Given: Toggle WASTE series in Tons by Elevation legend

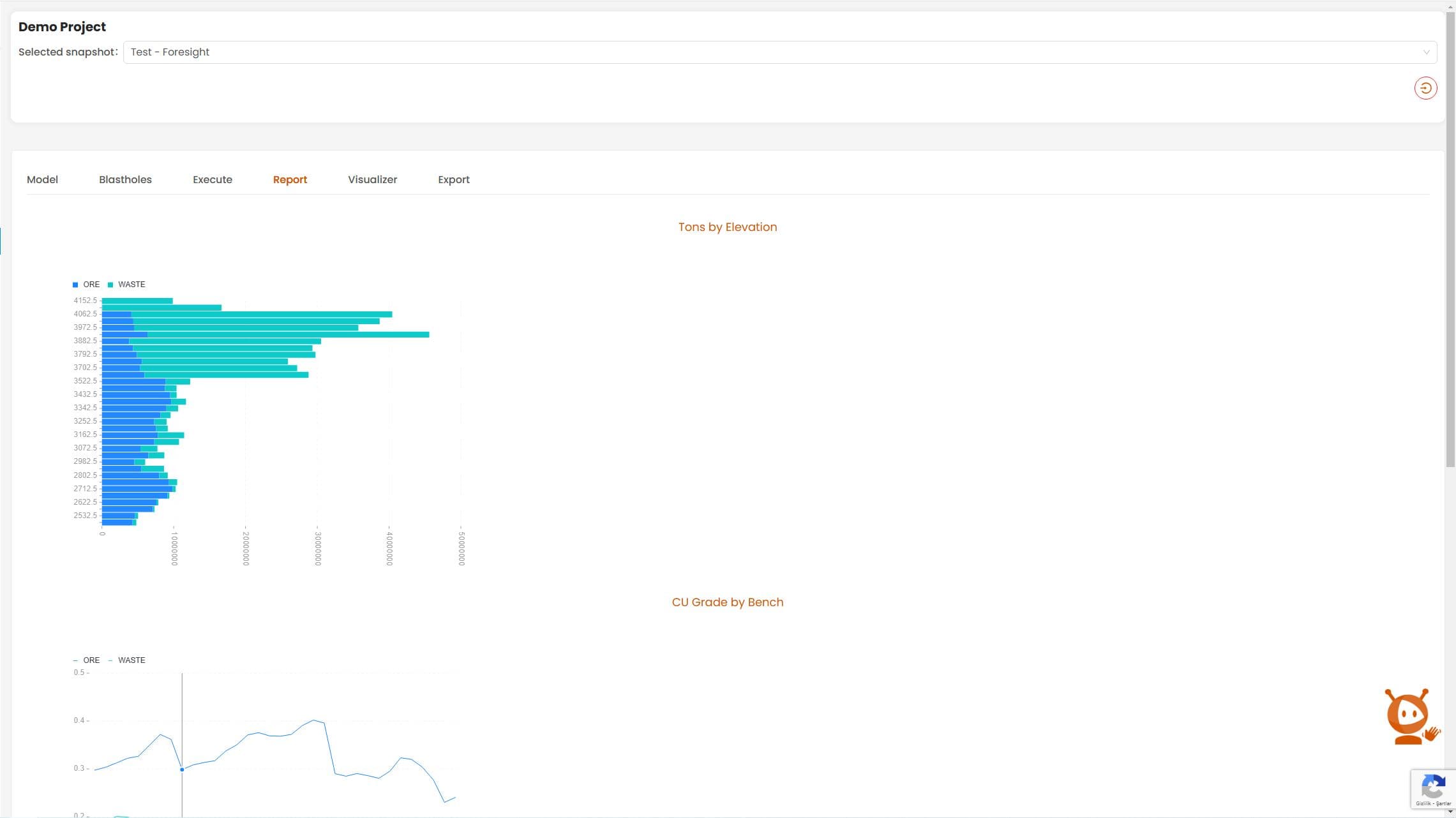Looking at the screenshot, I should tap(126, 285).
